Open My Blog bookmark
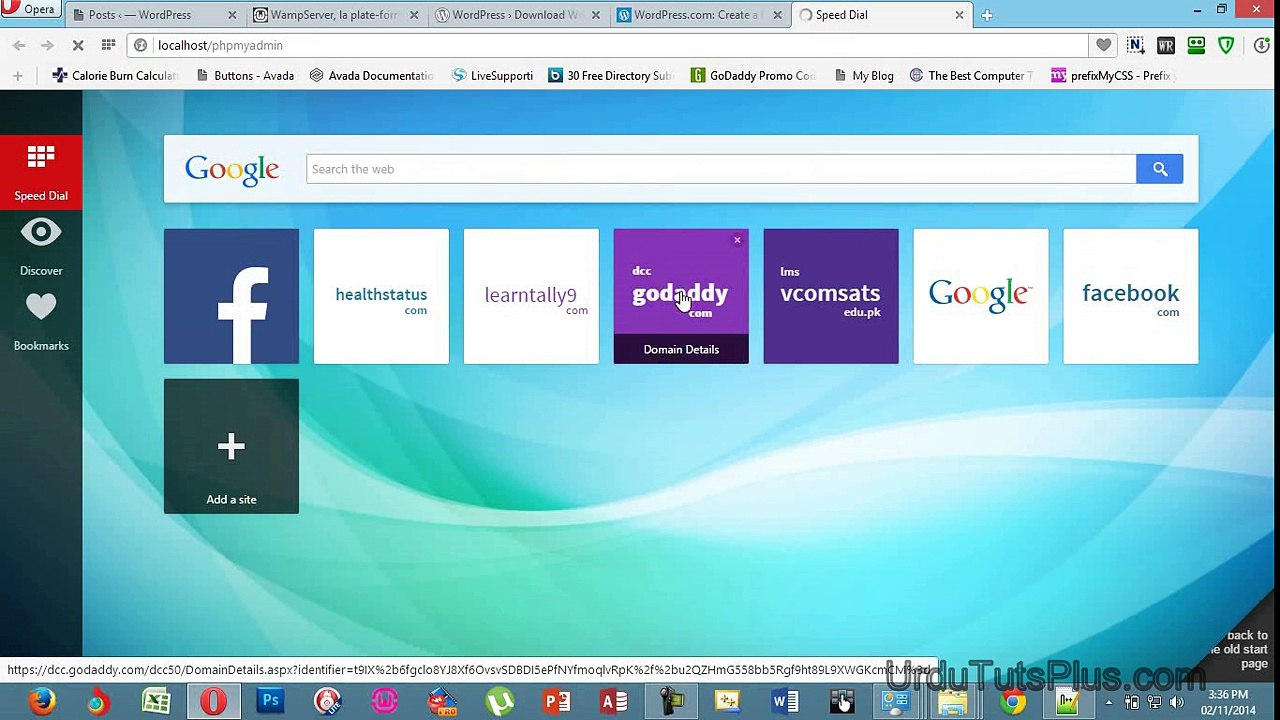This screenshot has height=720, width=1280. [863, 75]
